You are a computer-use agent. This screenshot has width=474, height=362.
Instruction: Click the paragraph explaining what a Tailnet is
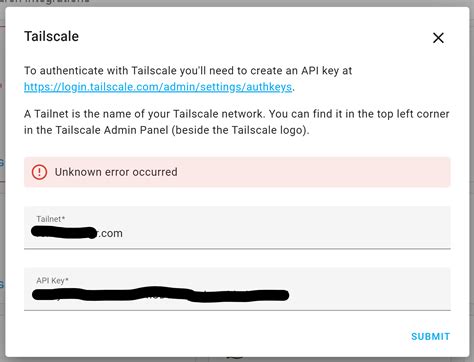[x=237, y=122]
